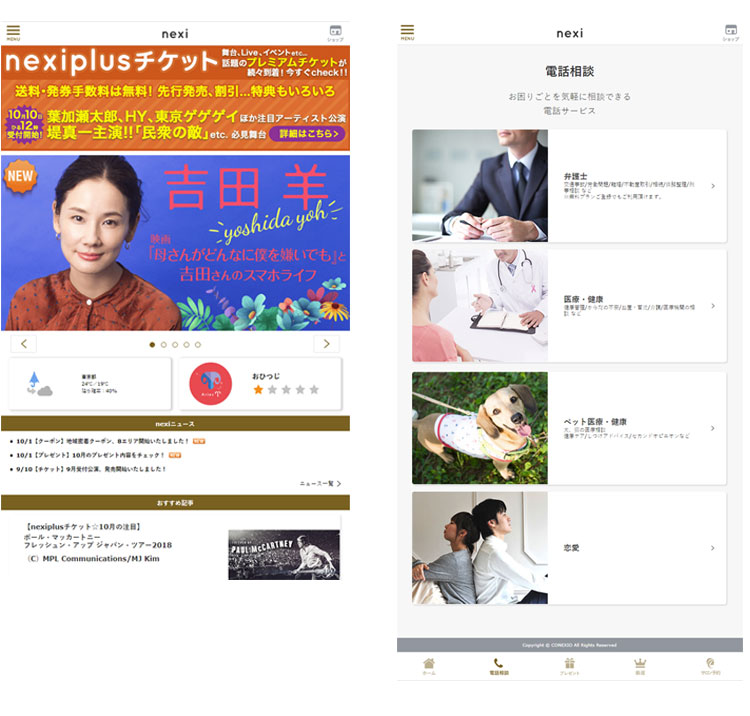Tap the red Aries zodiac icon
The width and height of the screenshot is (750, 716).
(x=210, y=384)
